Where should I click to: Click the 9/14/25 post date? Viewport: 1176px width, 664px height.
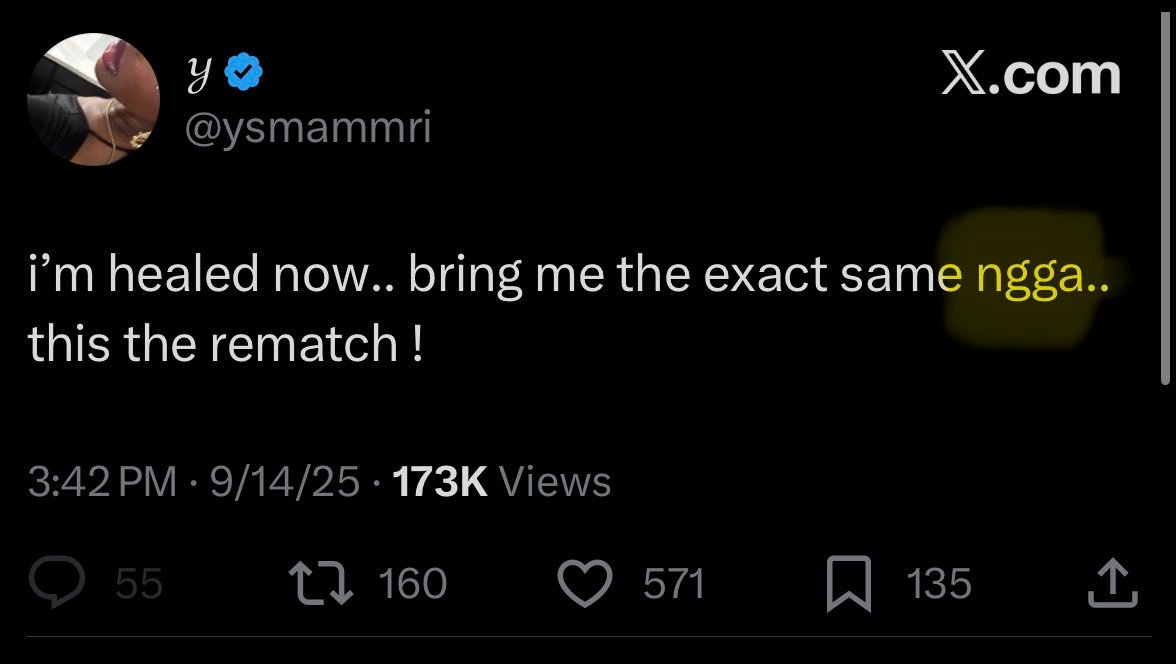click(283, 482)
